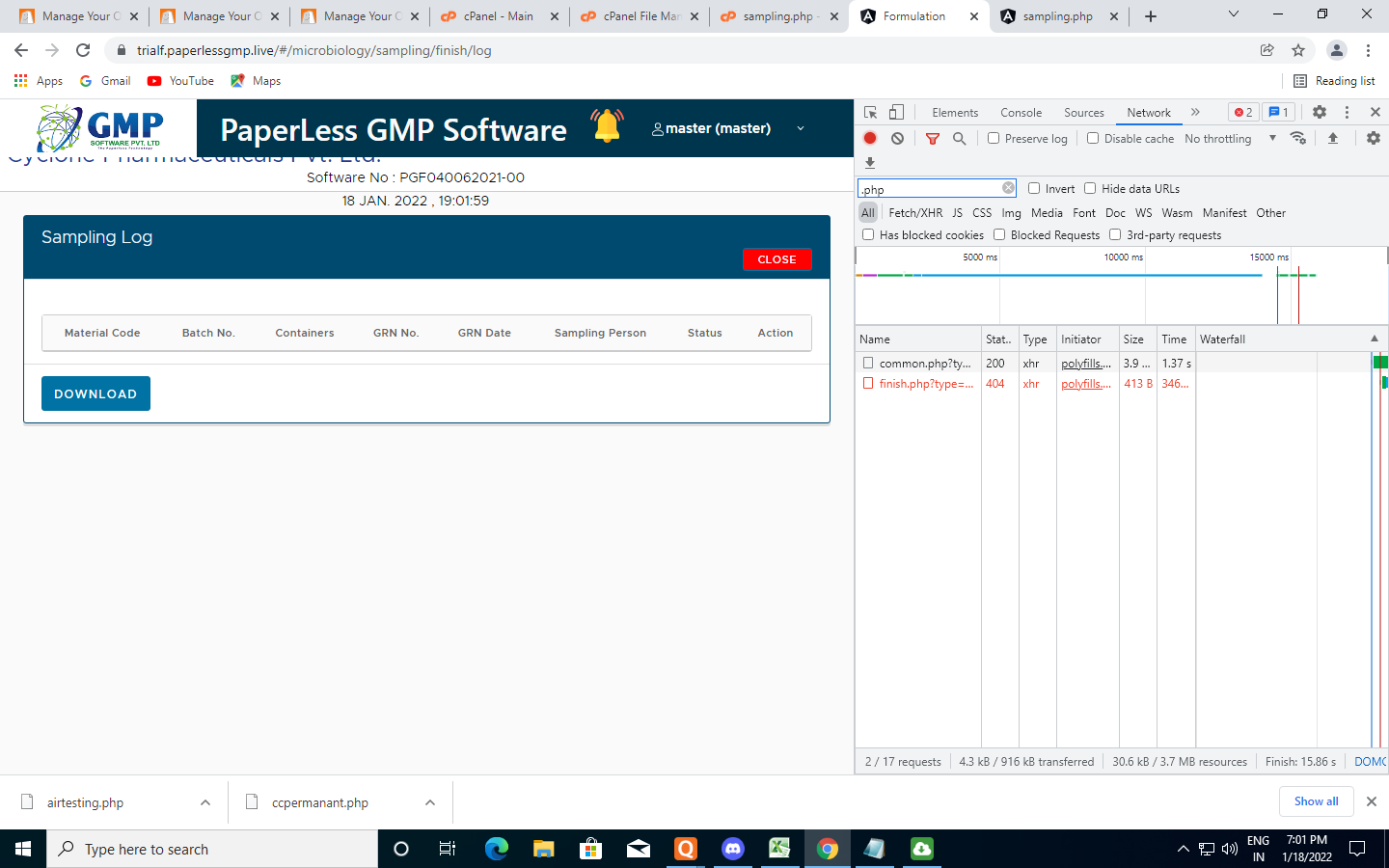
Task: Toggle the network filter funnel icon
Action: [932, 138]
